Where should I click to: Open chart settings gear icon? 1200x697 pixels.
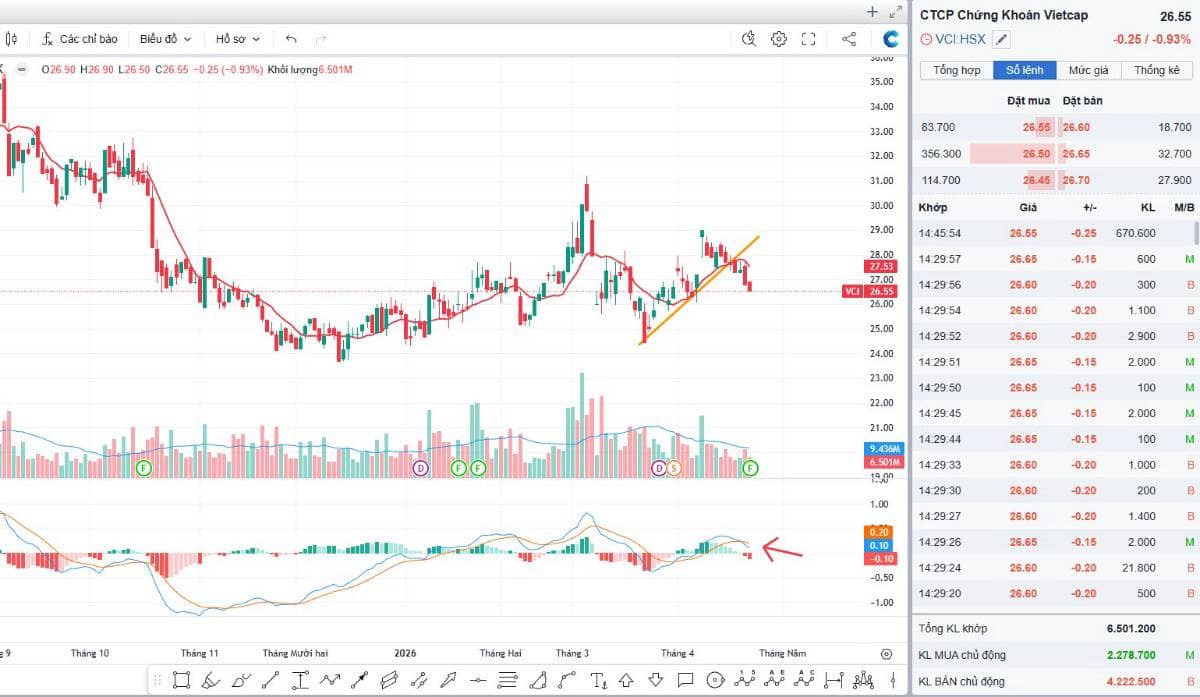[779, 39]
